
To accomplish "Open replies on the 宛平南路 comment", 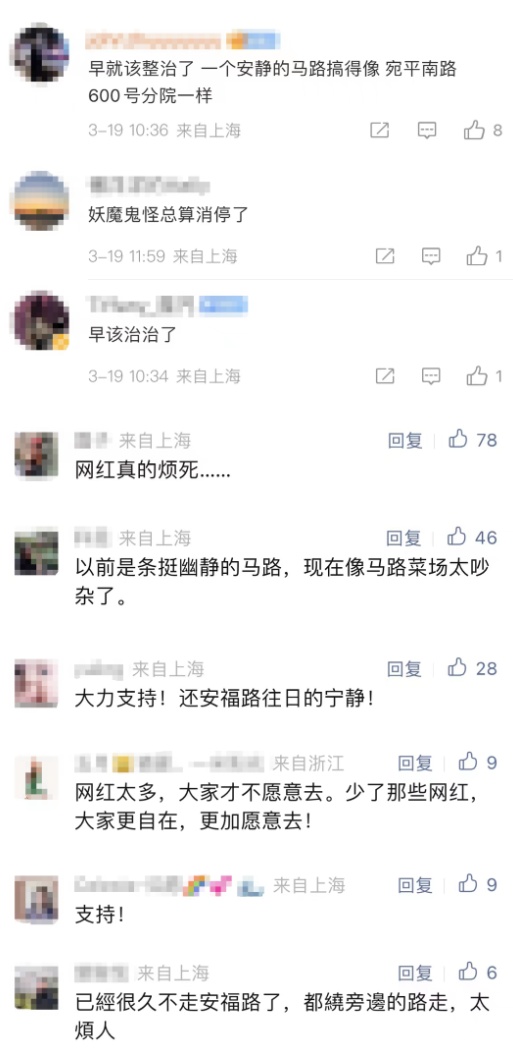I will point(427,130).
